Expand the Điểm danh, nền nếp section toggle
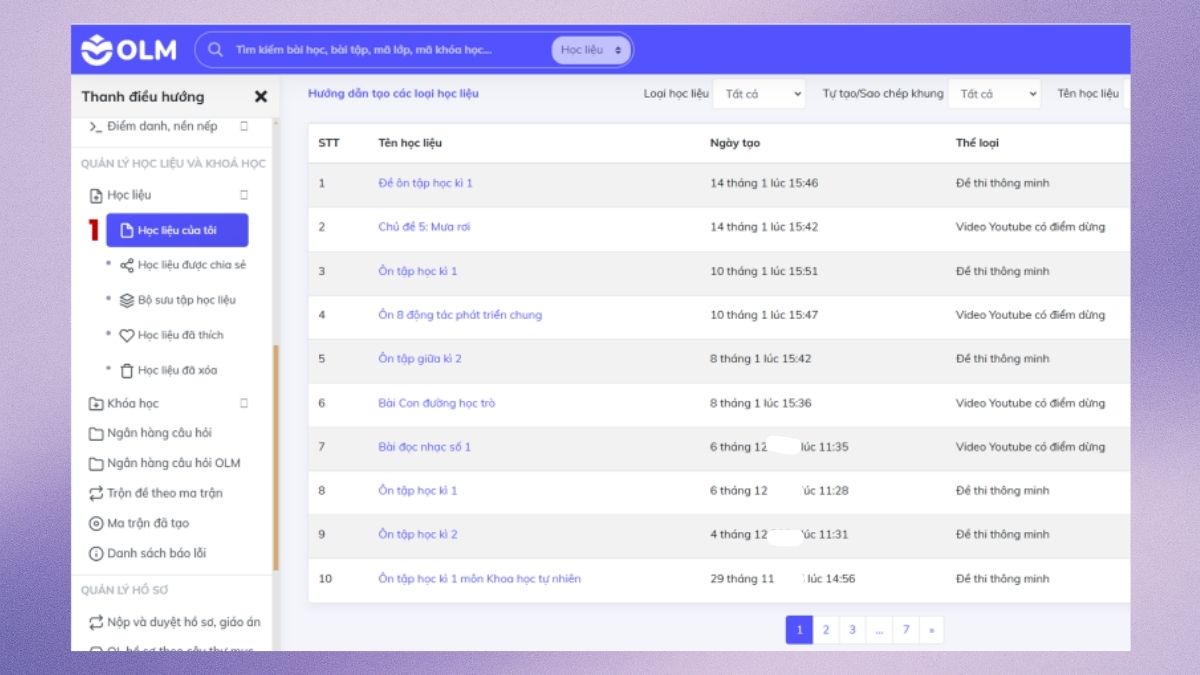The height and width of the screenshot is (675, 1200). pyautogui.click(x=244, y=127)
